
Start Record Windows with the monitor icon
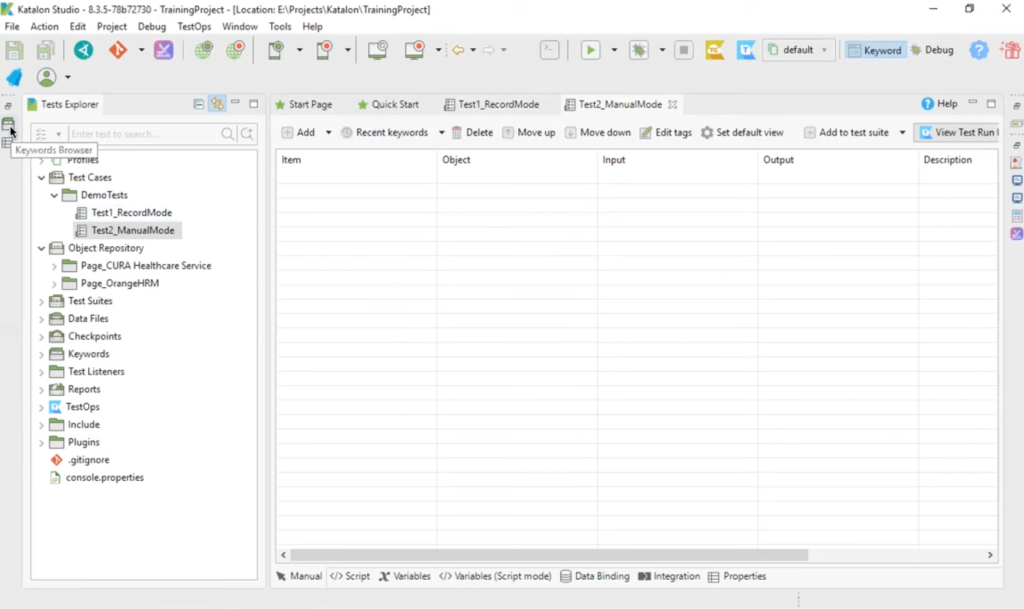tap(415, 50)
